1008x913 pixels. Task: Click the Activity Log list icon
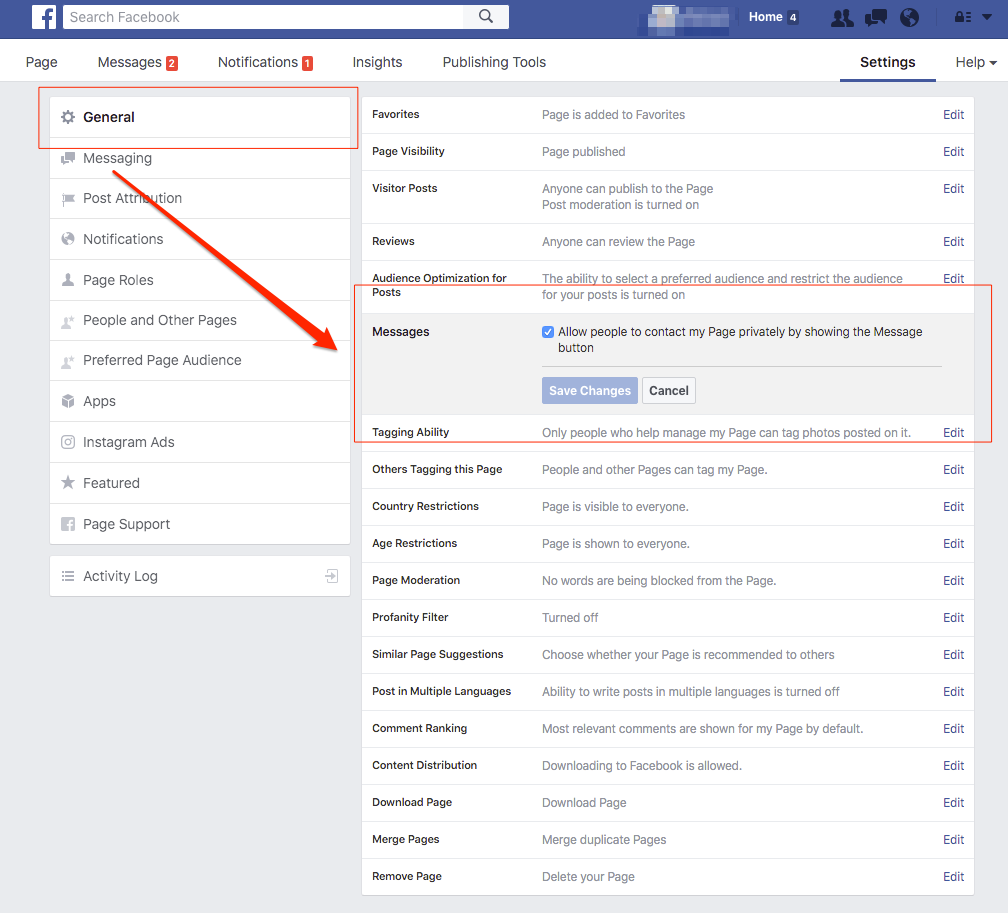point(68,576)
